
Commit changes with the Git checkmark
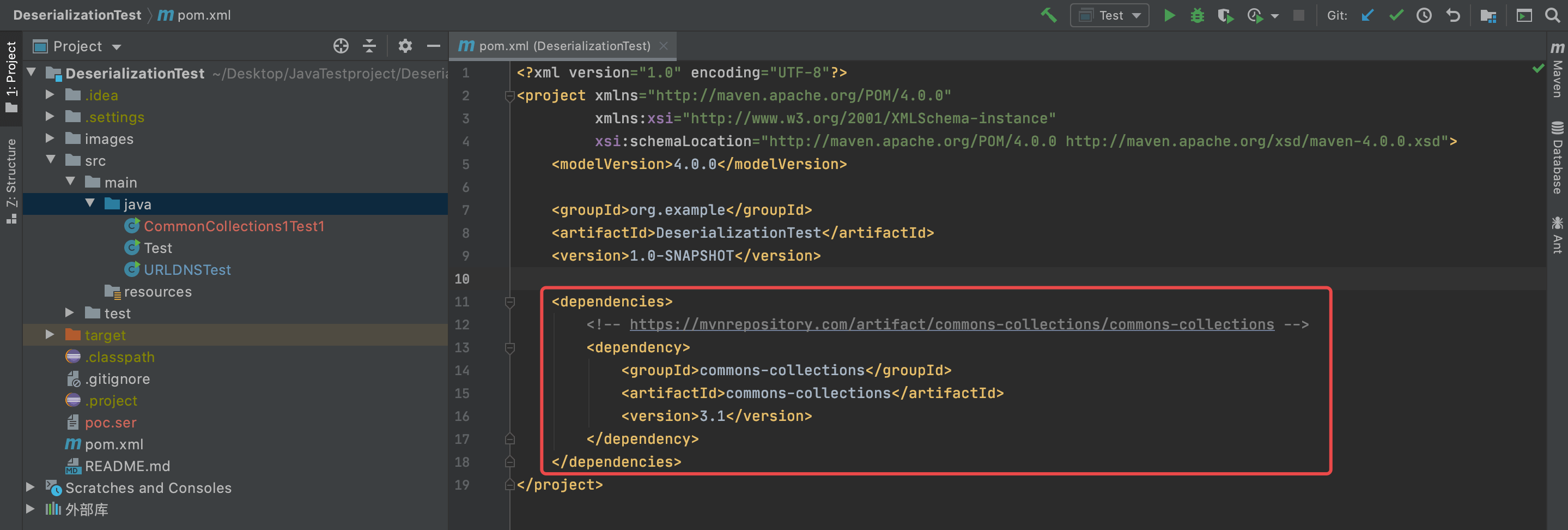[1396, 15]
